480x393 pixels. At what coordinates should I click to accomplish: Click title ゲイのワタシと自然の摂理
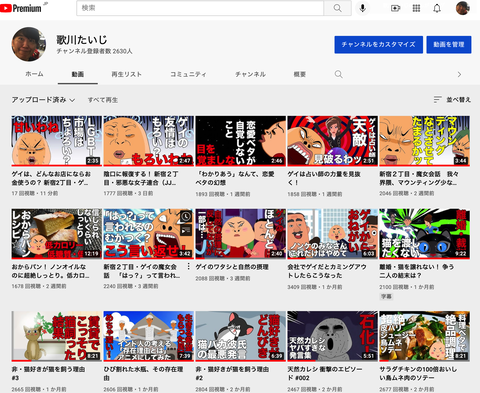pos(232,267)
